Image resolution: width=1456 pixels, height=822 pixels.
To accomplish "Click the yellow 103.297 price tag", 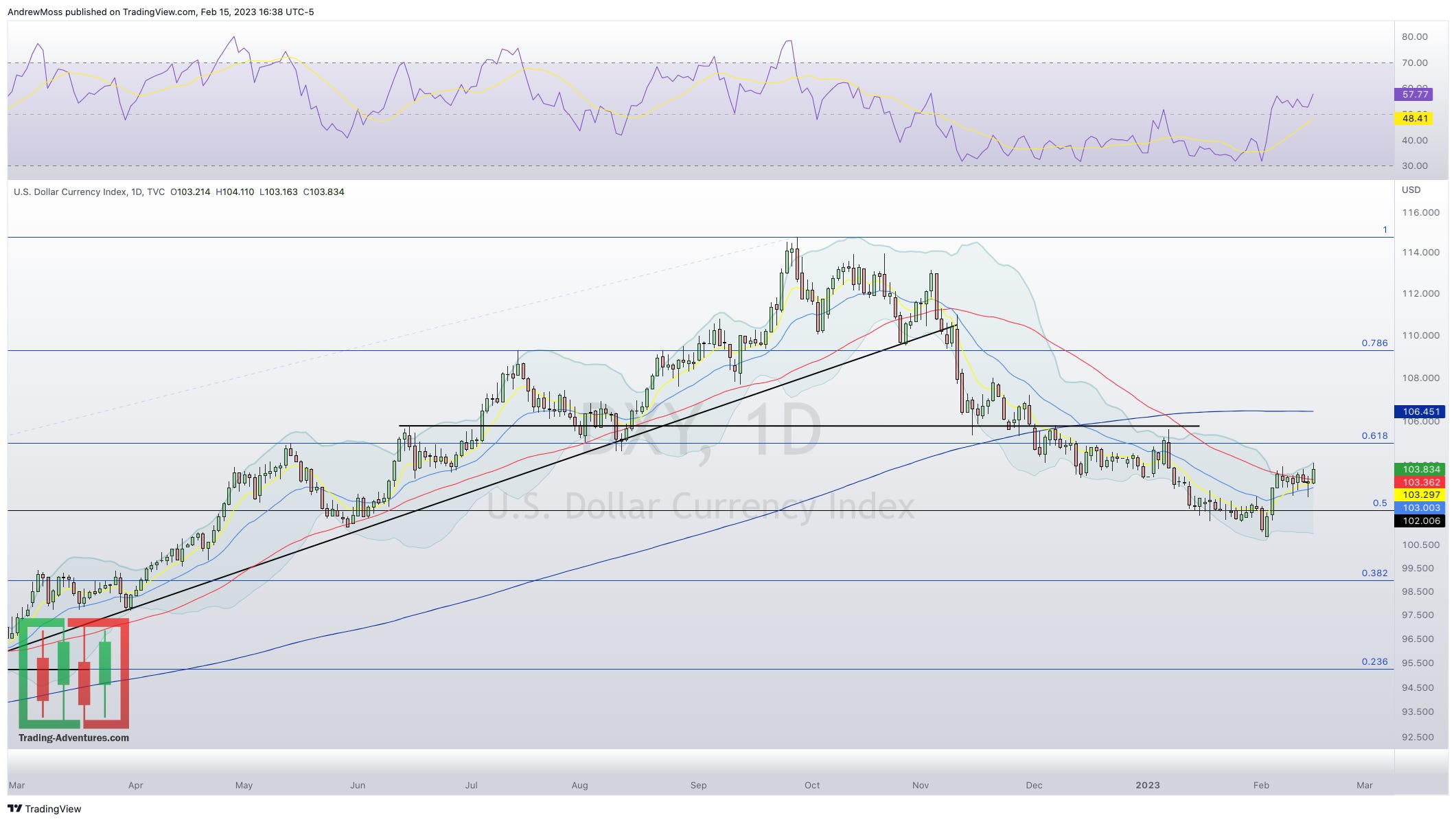I will [1420, 494].
